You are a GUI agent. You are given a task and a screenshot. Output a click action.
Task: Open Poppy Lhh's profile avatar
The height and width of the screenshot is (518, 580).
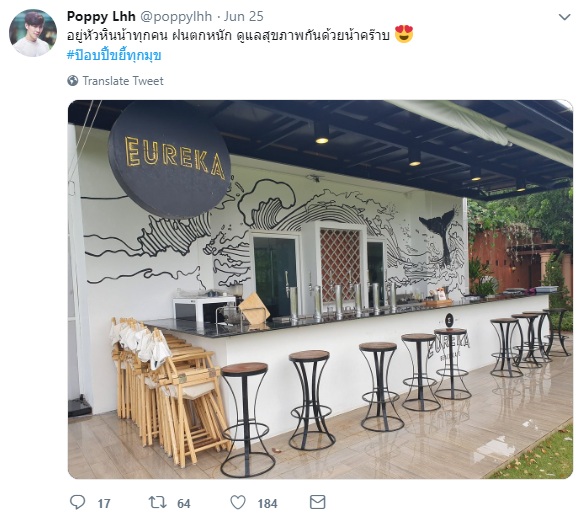[33, 33]
